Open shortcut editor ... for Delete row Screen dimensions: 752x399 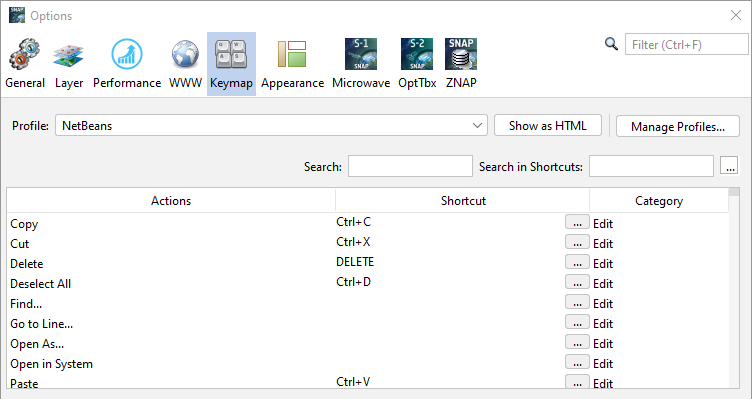point(577,263)
